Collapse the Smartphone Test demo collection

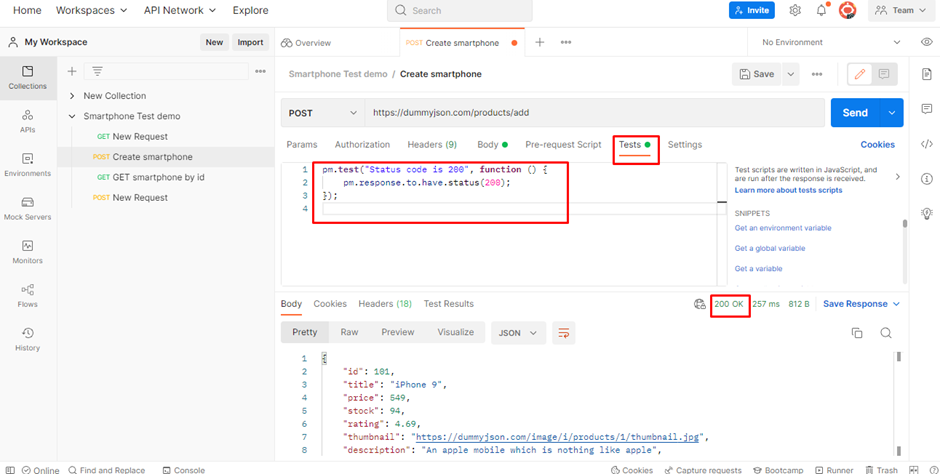pos(72,116)
